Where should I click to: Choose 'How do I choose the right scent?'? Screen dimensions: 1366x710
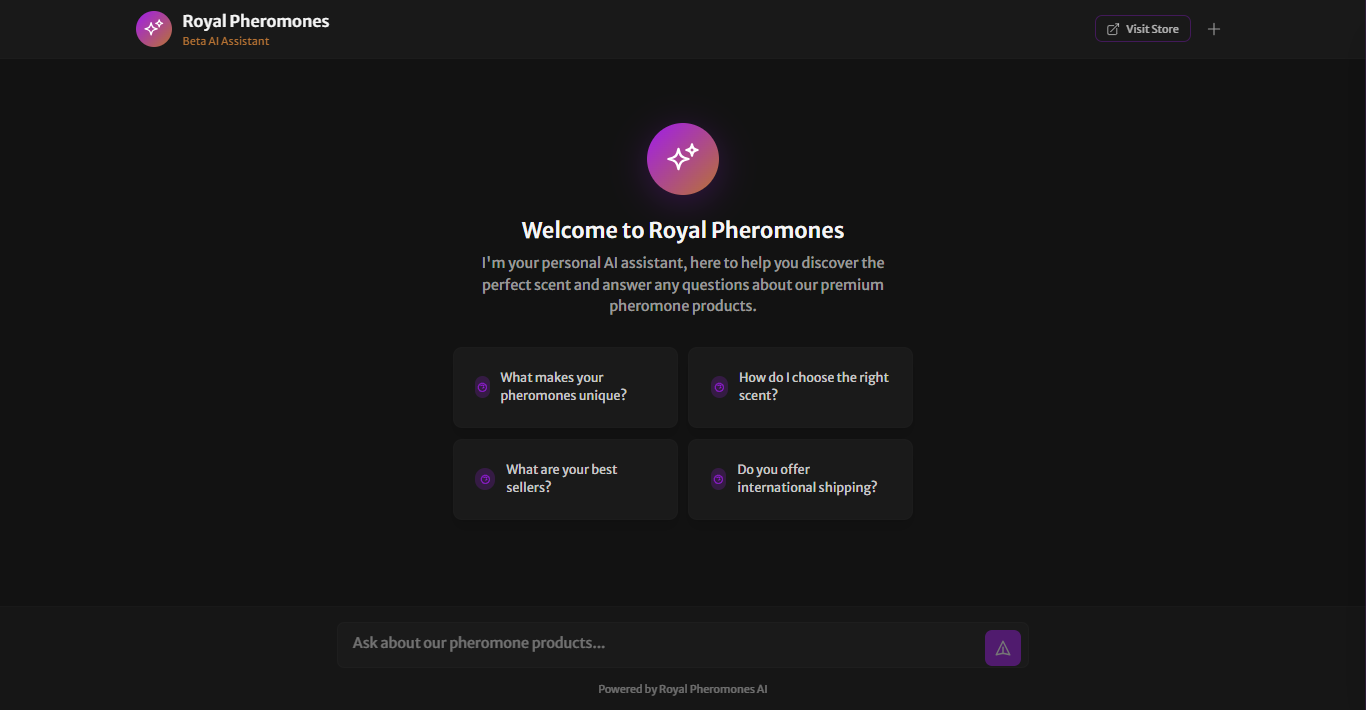(800, 387)
